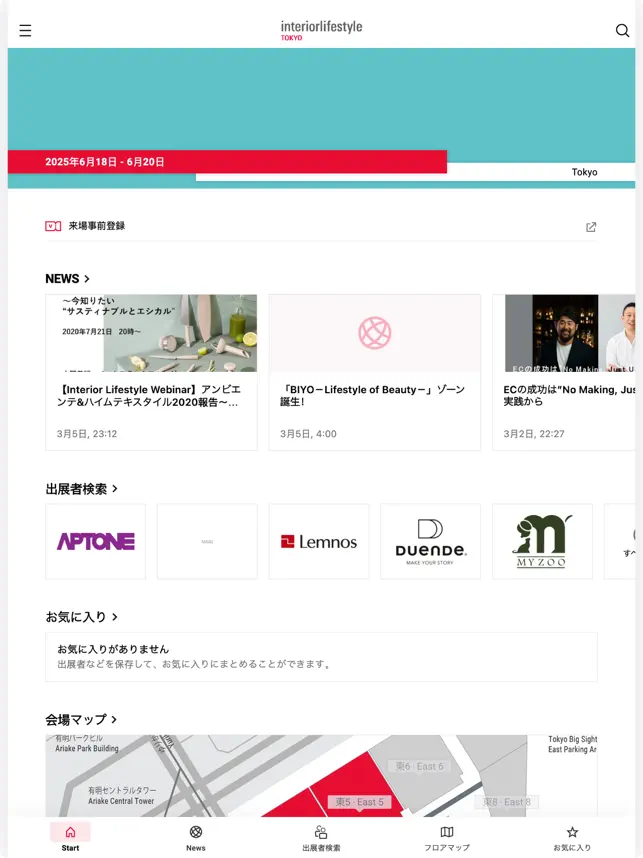Switch to the News tab
The height and width of the screenshot is (858, 643).
coord(196,838)
